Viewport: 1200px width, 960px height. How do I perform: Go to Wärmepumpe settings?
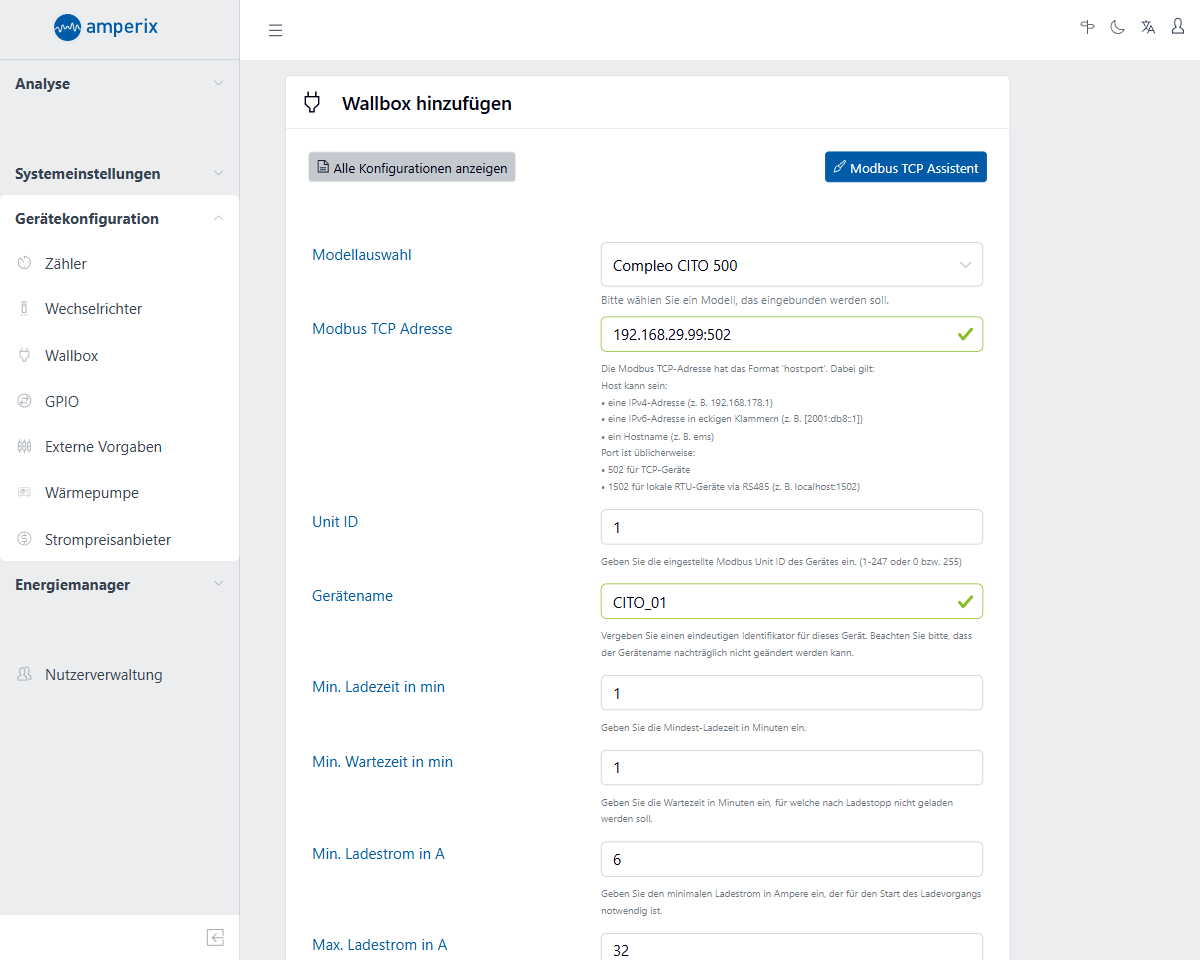tap(91, 493)
